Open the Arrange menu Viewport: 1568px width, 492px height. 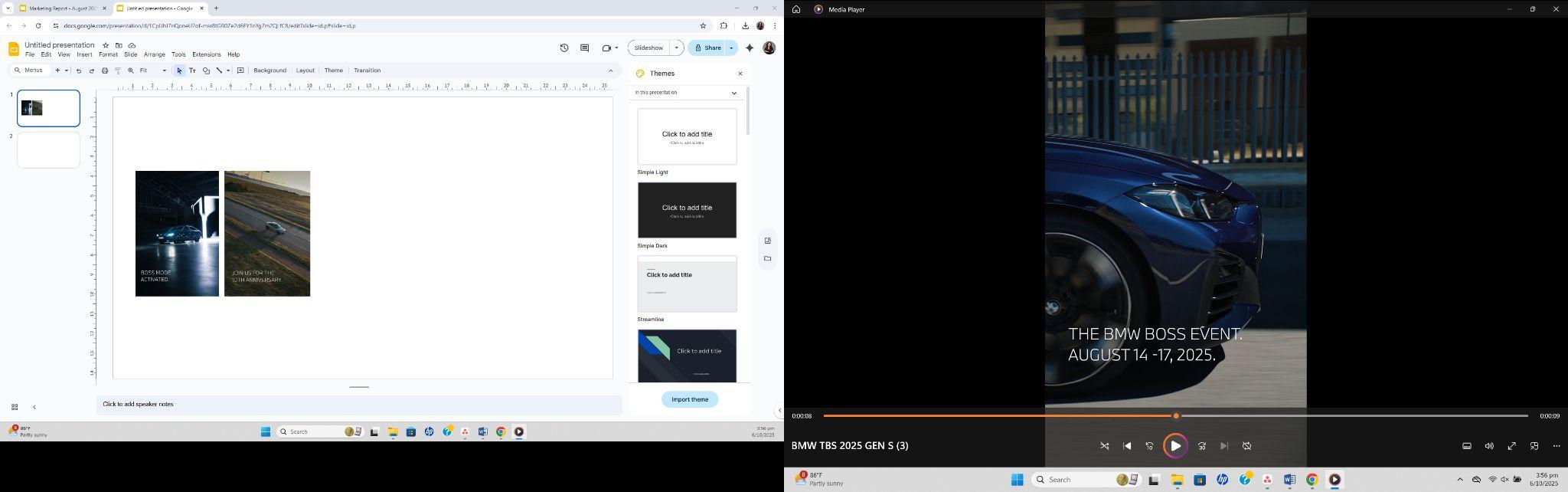pos(155,54)
